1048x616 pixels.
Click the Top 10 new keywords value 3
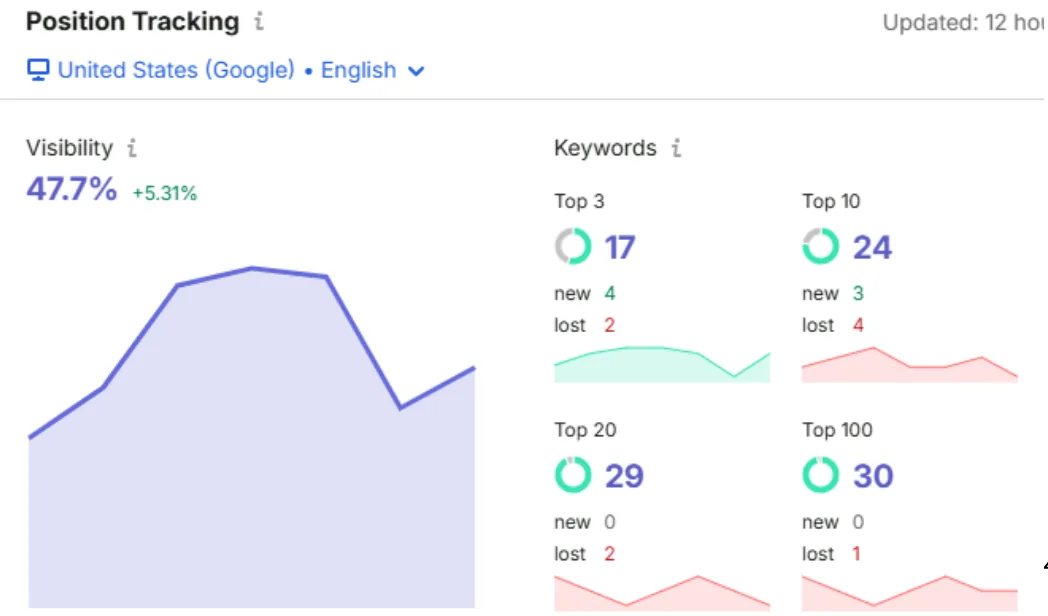coord(858,293)
